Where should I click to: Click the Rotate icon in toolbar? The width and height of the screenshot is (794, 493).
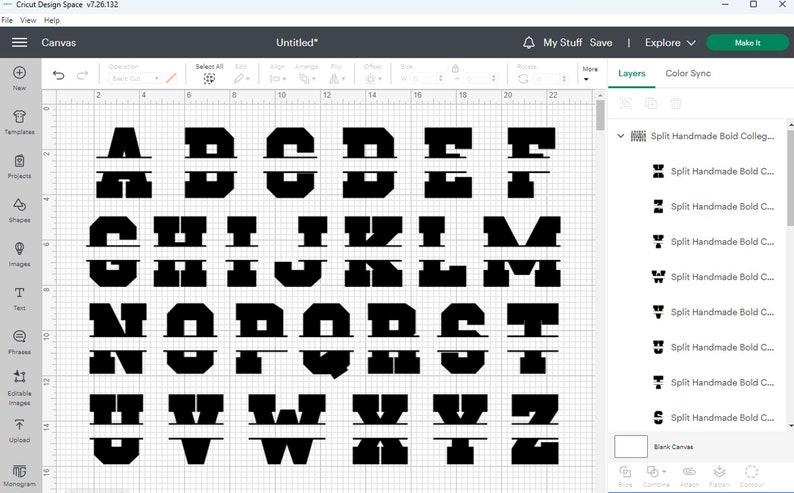pos(523,78)
